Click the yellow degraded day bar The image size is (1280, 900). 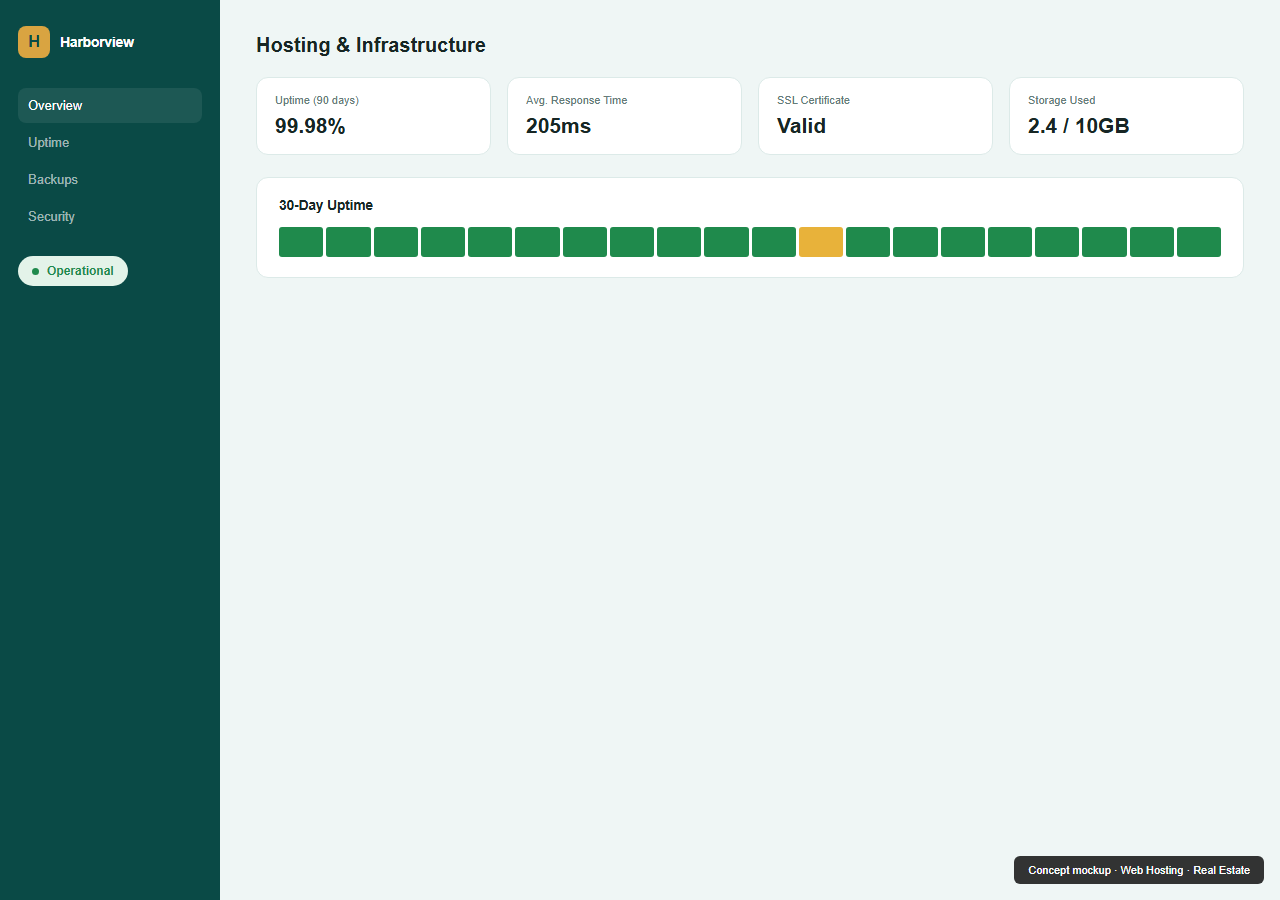click(x=821, y=242)
